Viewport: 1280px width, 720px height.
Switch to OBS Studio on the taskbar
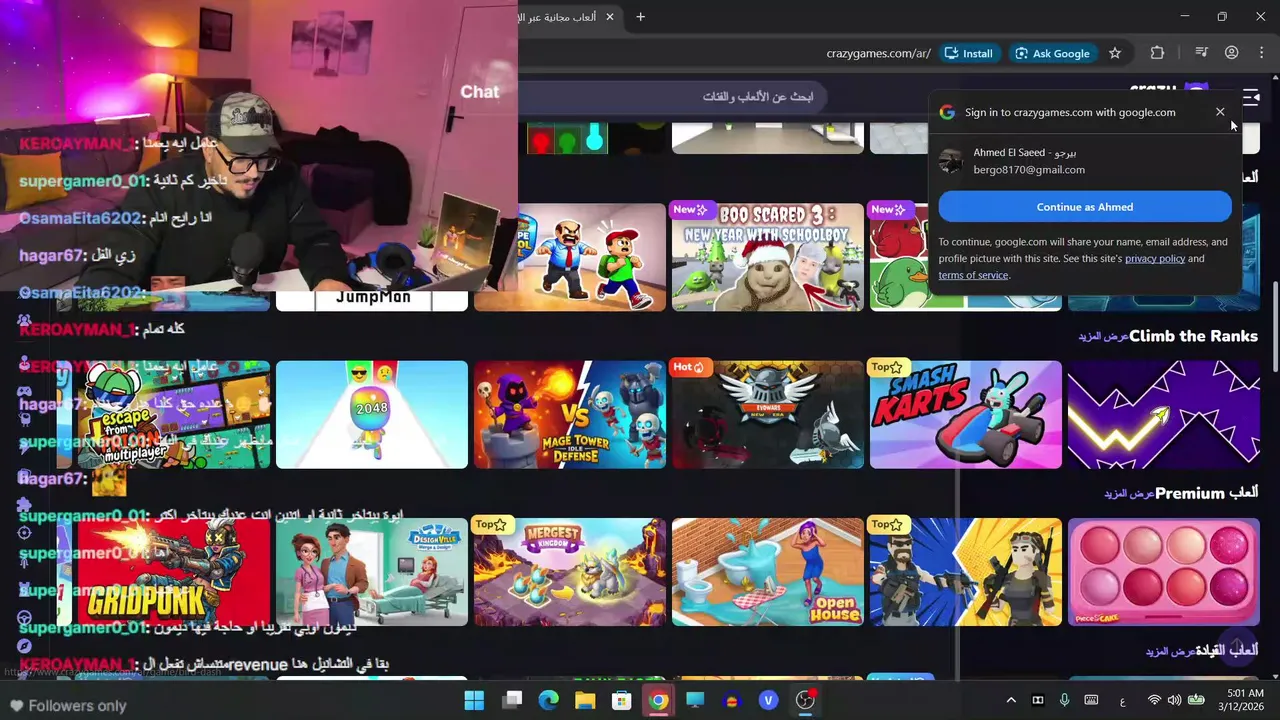tap(805, 700)
